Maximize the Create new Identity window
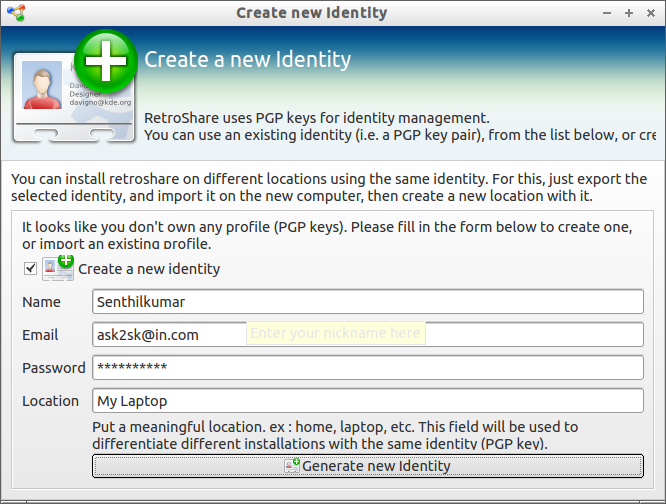The image size is (666, 504). click(629, 13)
